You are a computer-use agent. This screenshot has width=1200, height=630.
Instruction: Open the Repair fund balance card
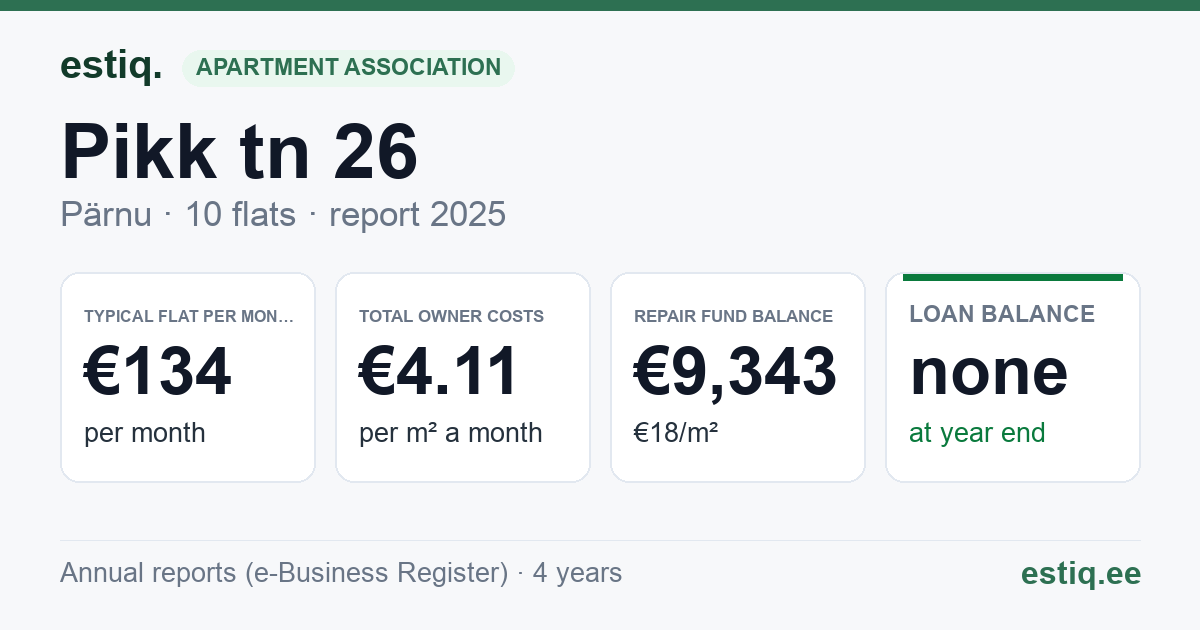pyautogui.click(x=738, y=377)
